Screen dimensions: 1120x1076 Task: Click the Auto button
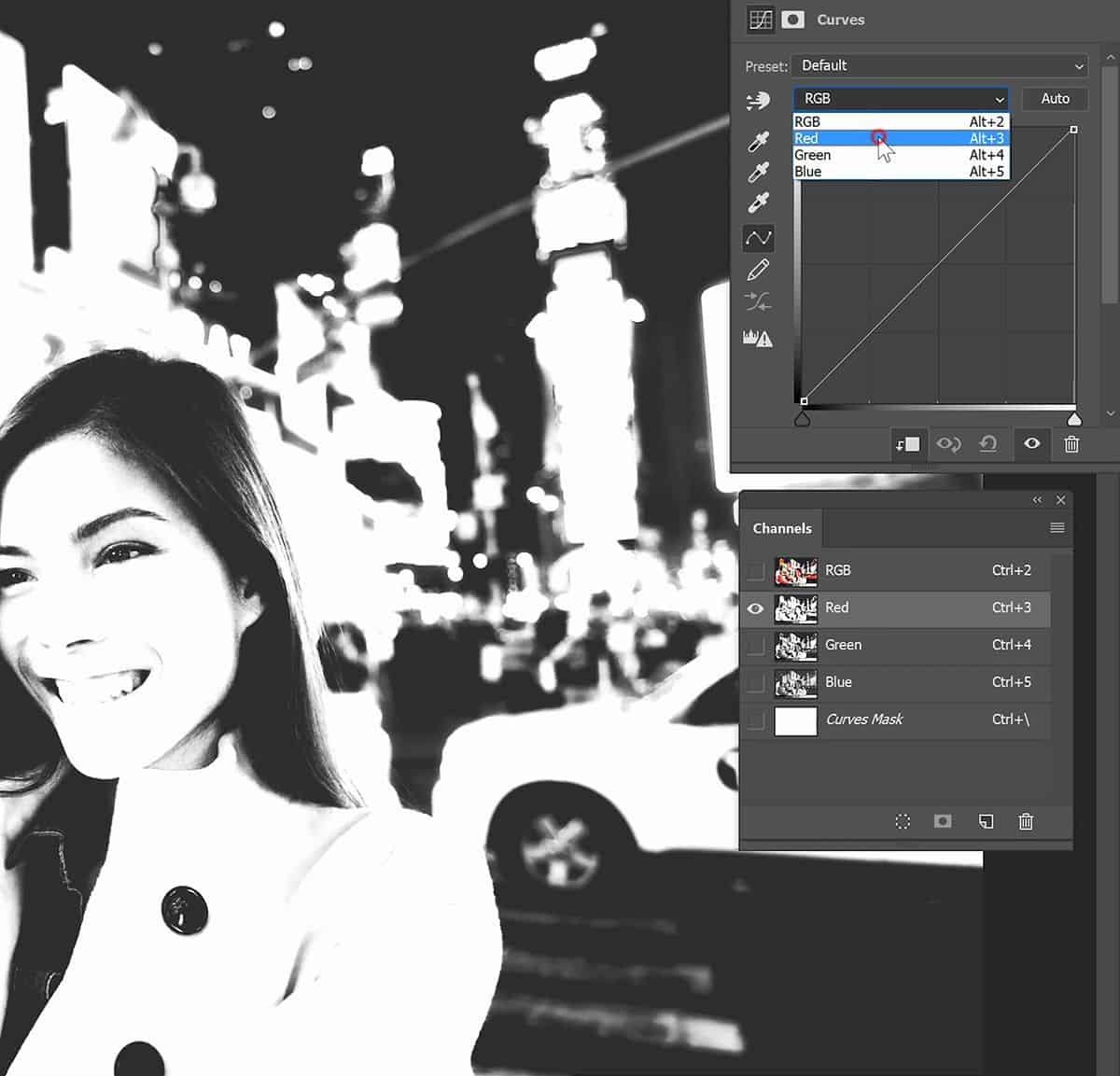(1055, 99)
